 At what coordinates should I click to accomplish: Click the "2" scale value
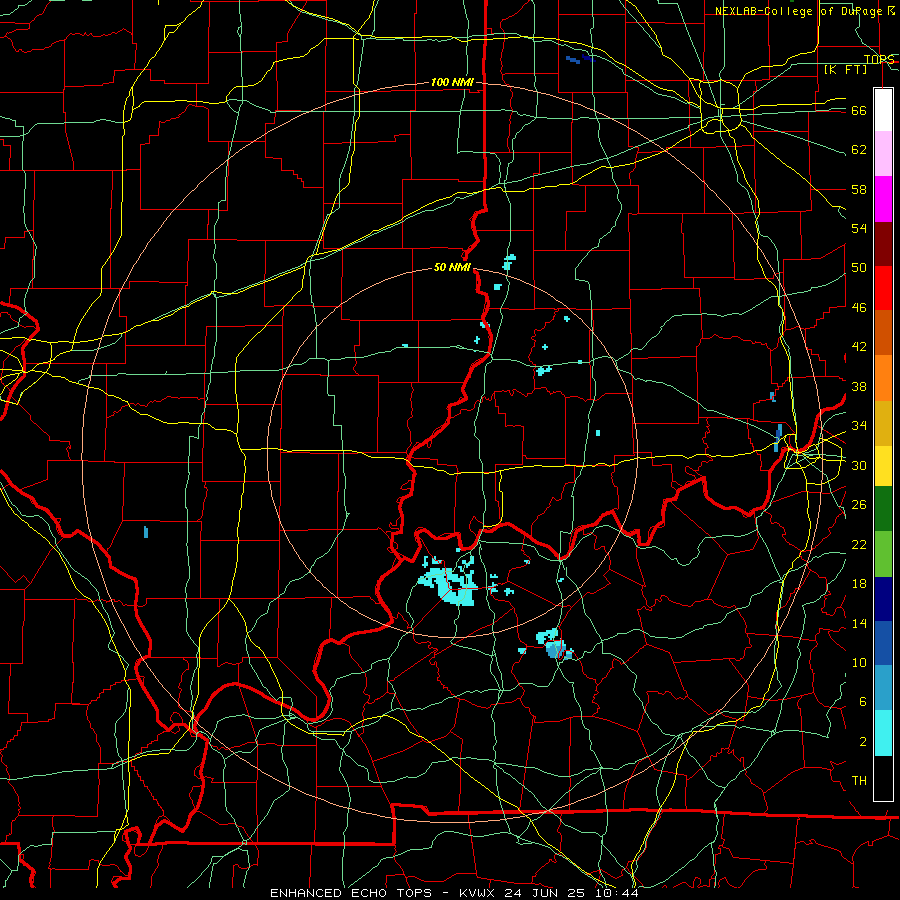click(x=862, y=742)
